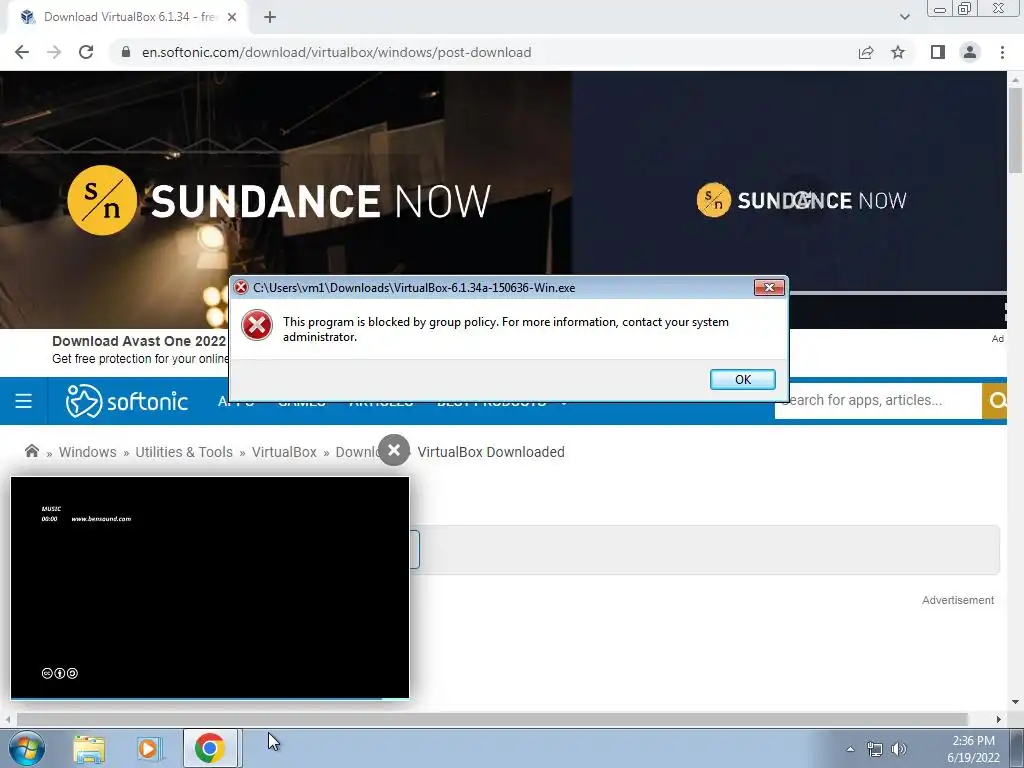Click the Softonic search field
The image size is (1024, 768).
pyautogui.click(x=878, y=400)
